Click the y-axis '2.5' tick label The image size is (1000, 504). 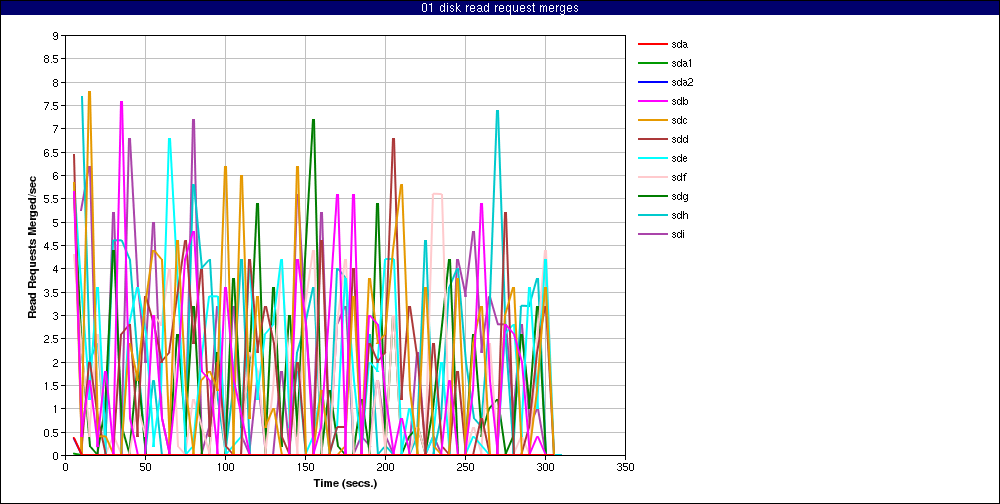point(52,339)
